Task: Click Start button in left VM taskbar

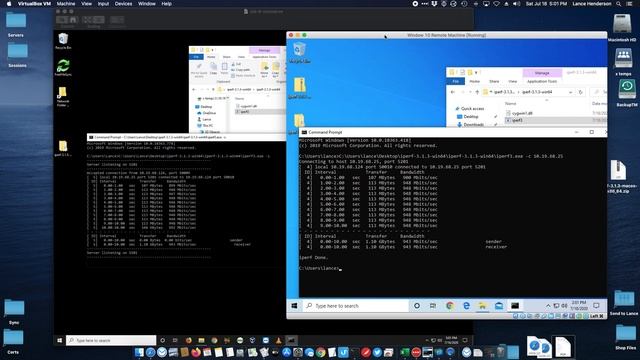Action: pyautogui.click(x=60, y=340)
